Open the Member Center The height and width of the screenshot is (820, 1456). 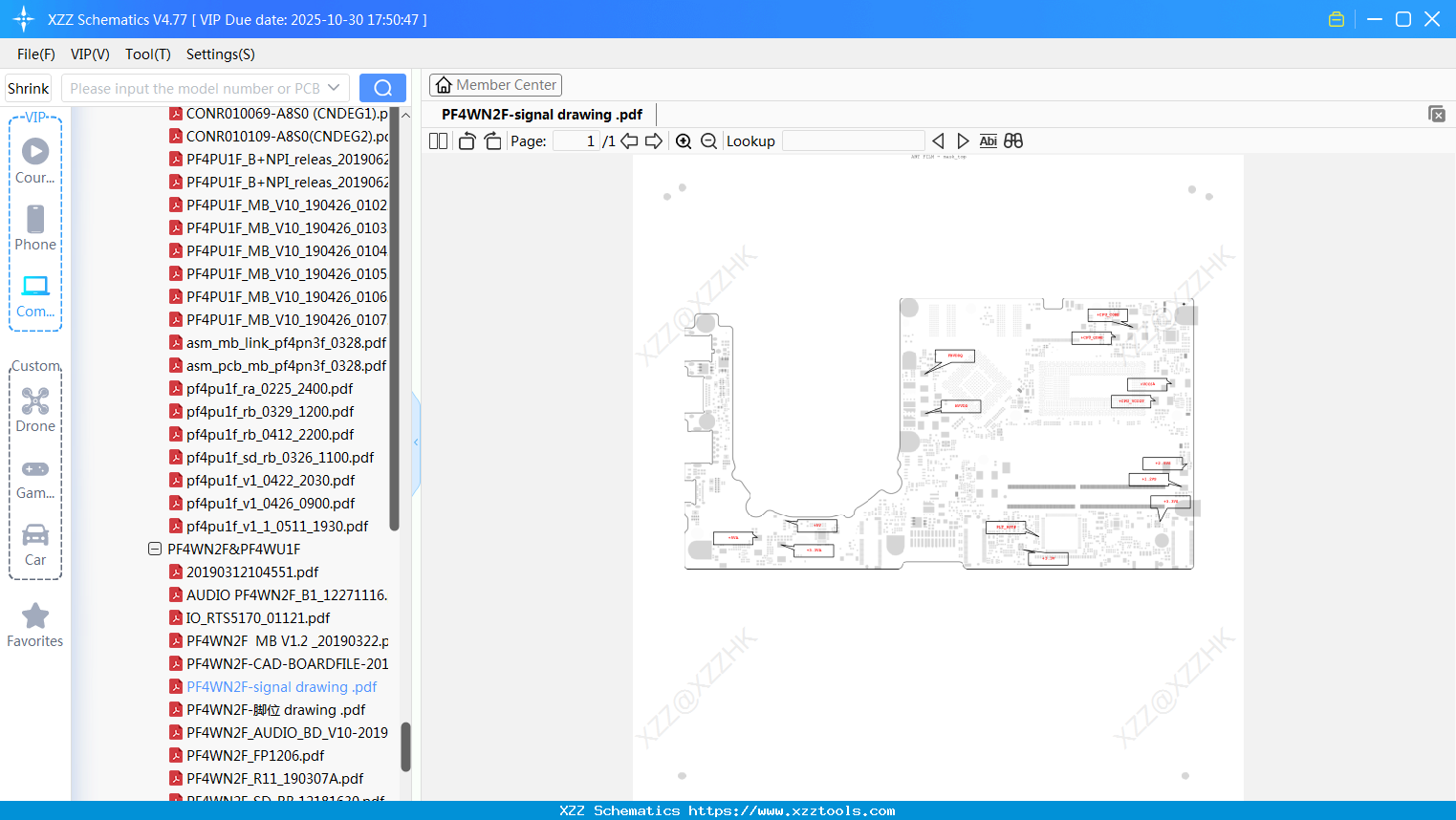click(495, 85)
